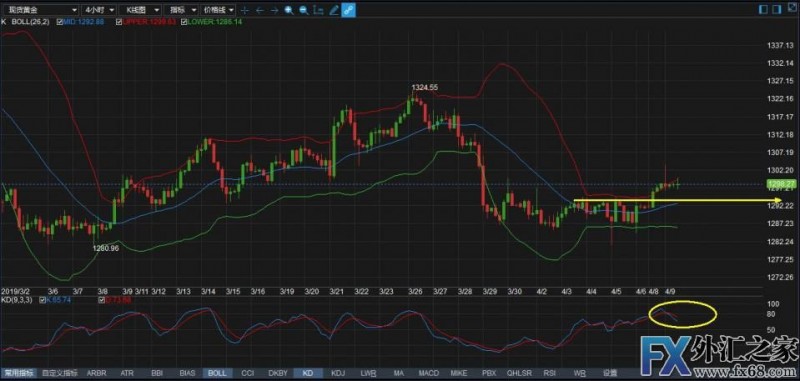This screenshot has width=800, height=381.
Task: Select the measurement ruler tool
Action: click(318, 10)
